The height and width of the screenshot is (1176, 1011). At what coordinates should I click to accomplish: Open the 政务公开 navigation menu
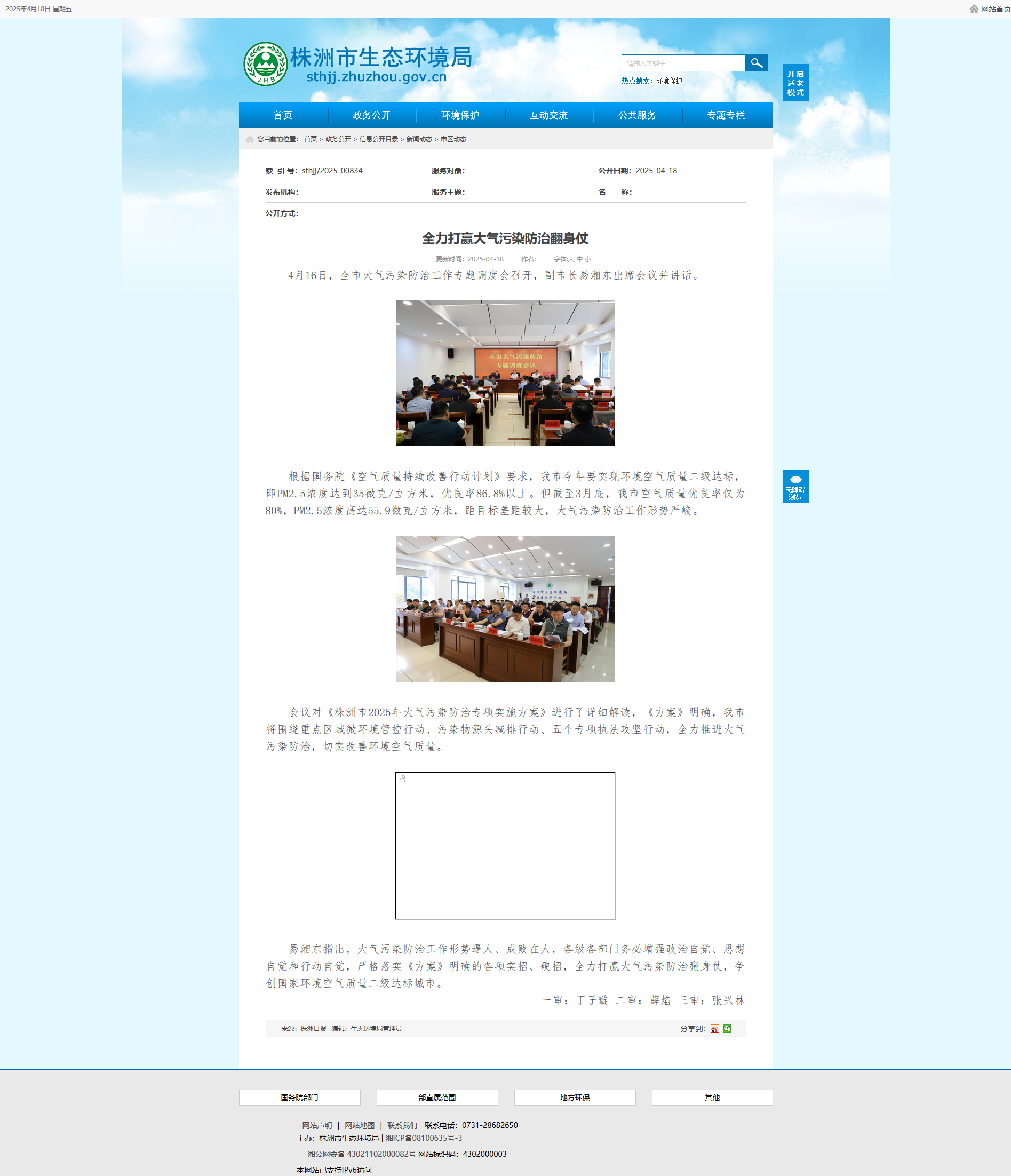coord(372,115)
